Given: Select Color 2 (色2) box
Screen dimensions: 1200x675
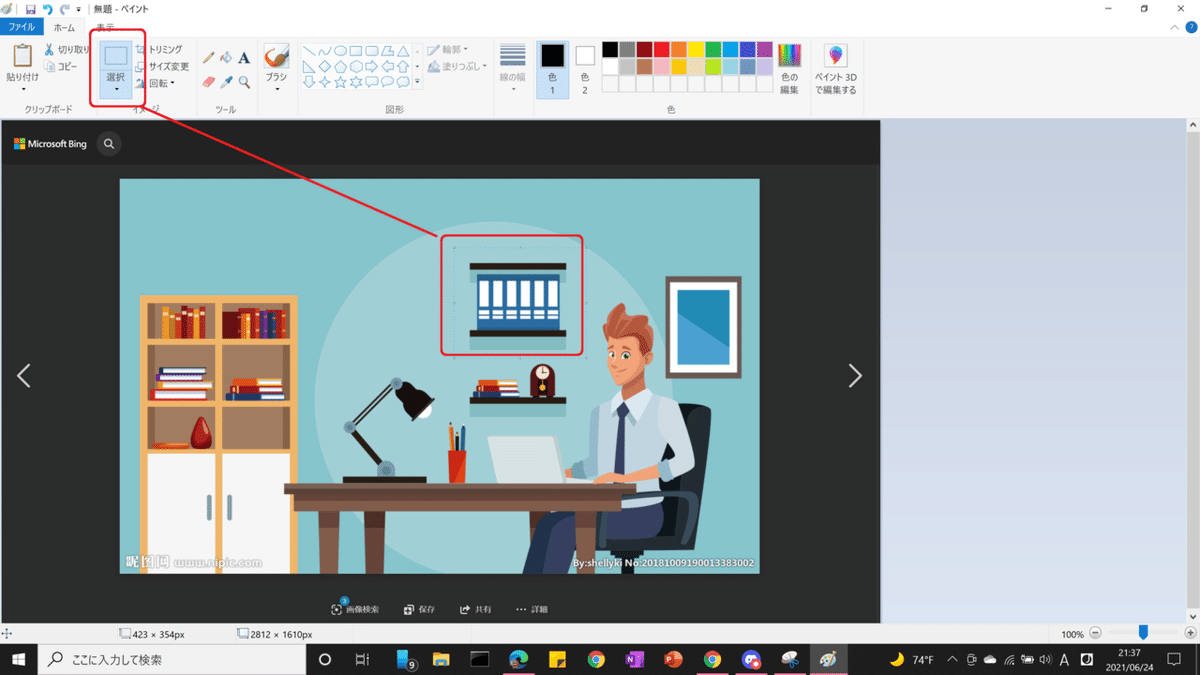Looking at the screenshot, I should coord(585,69).
